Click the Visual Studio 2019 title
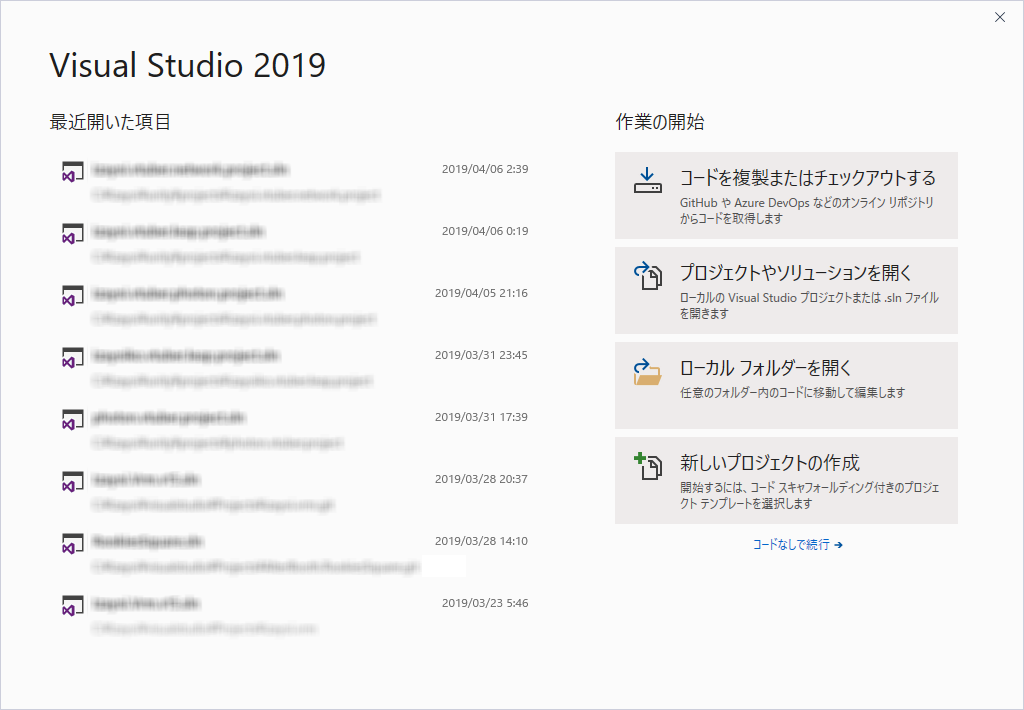Screen dimensions: 1024x710 point(187,65)
